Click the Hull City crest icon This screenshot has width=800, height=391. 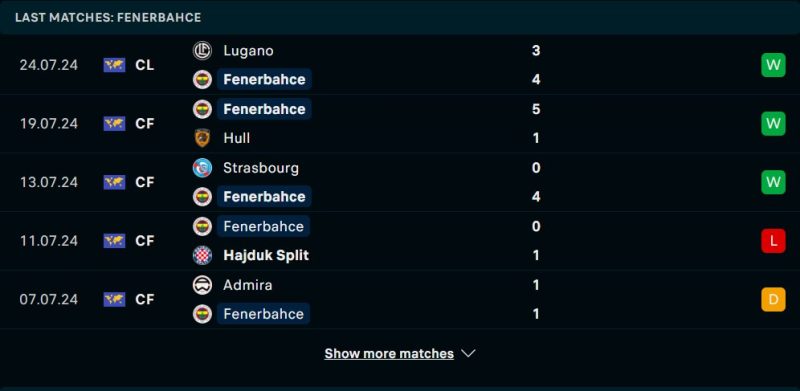click(x=202, y=138)
